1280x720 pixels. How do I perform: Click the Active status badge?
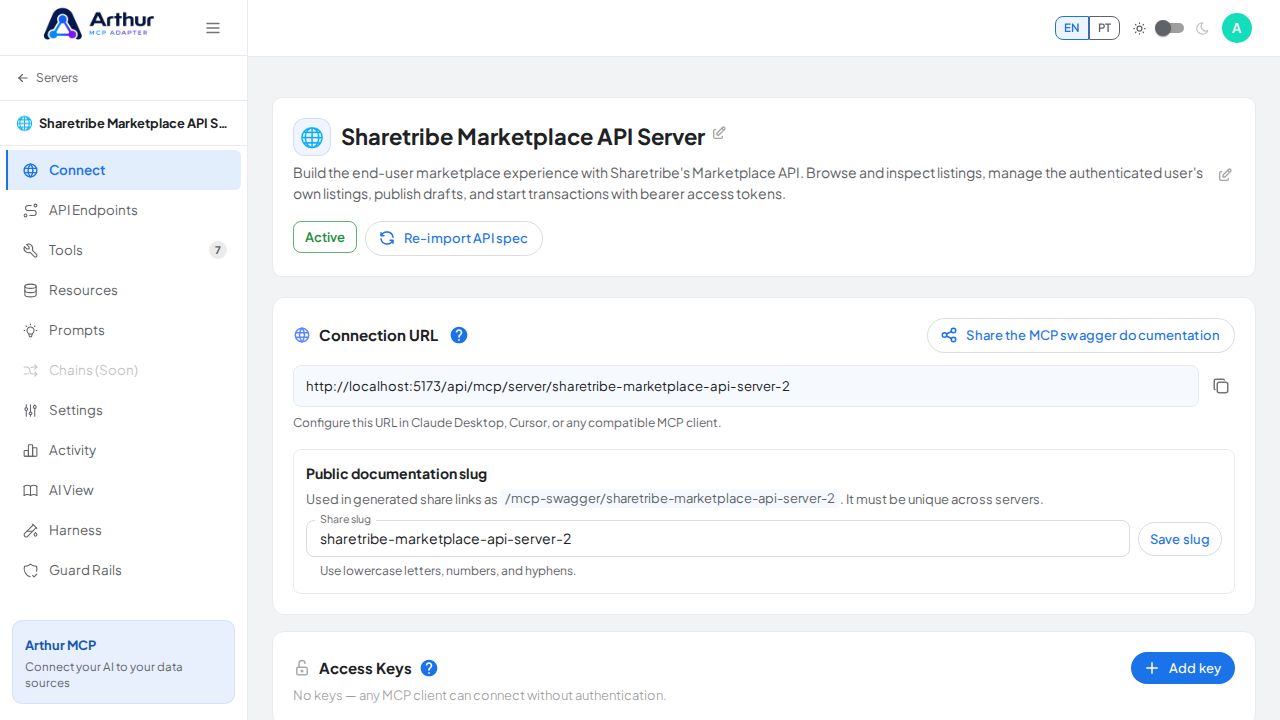coord(325,237)
